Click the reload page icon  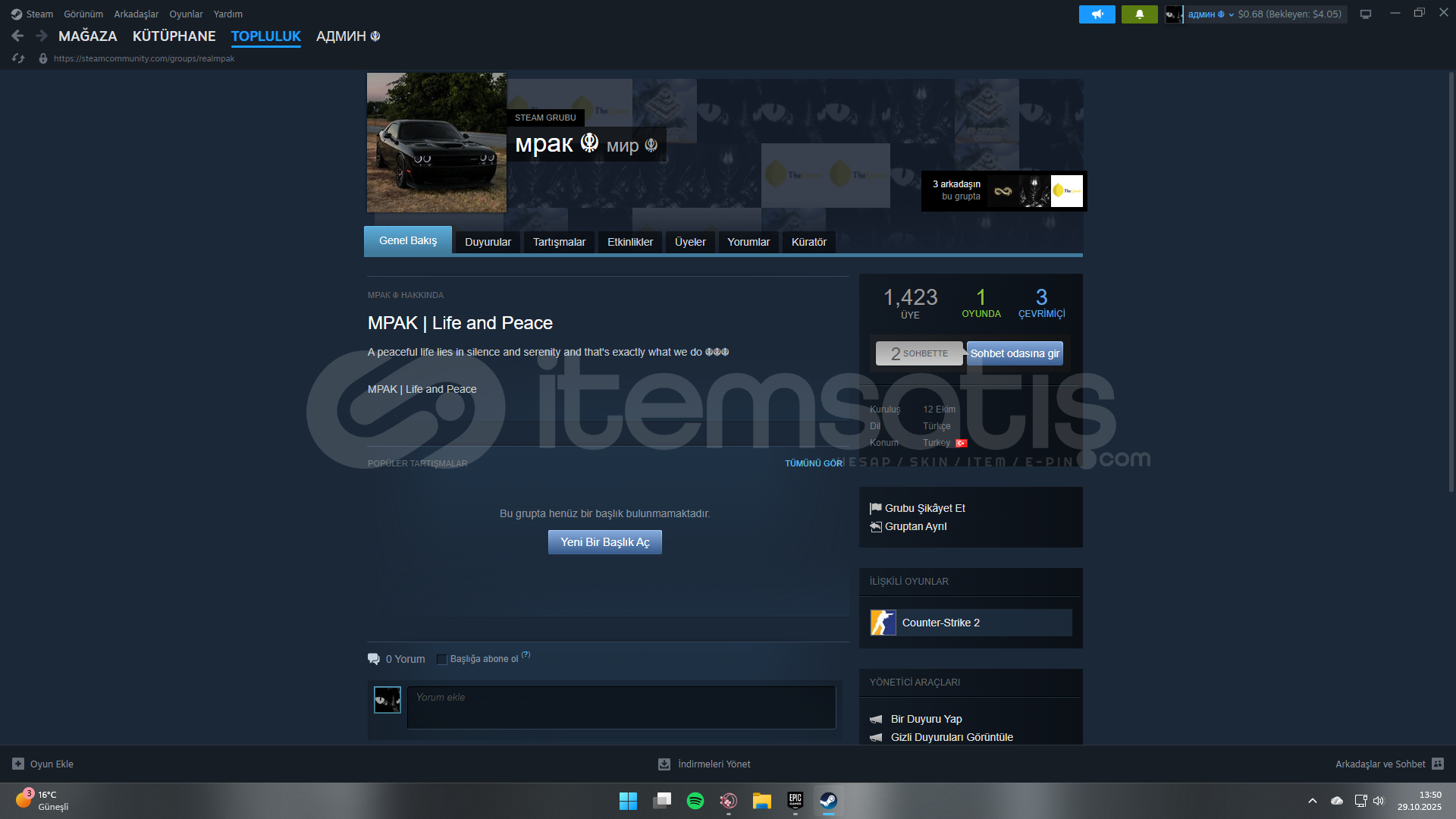(x=18, y=58)
